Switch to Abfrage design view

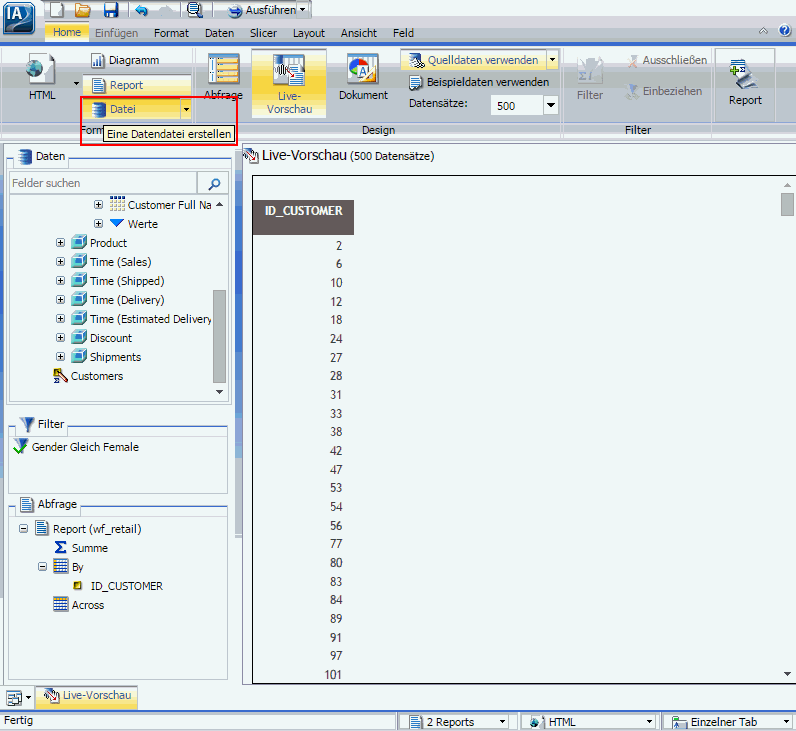(x=223, y=77)
